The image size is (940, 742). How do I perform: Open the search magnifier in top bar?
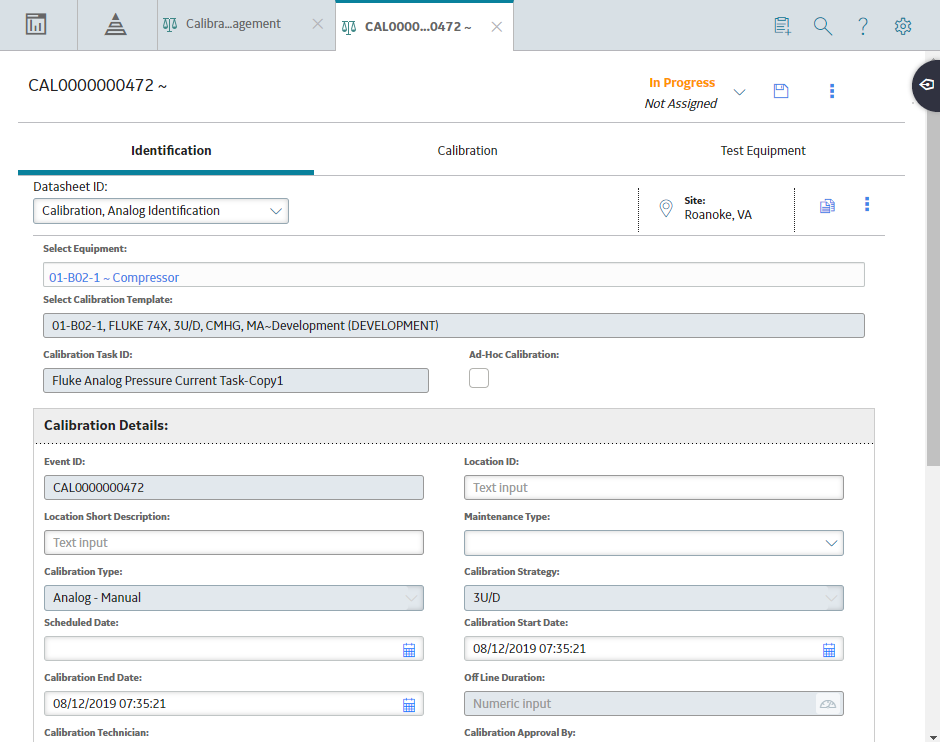tap(822, 26)
